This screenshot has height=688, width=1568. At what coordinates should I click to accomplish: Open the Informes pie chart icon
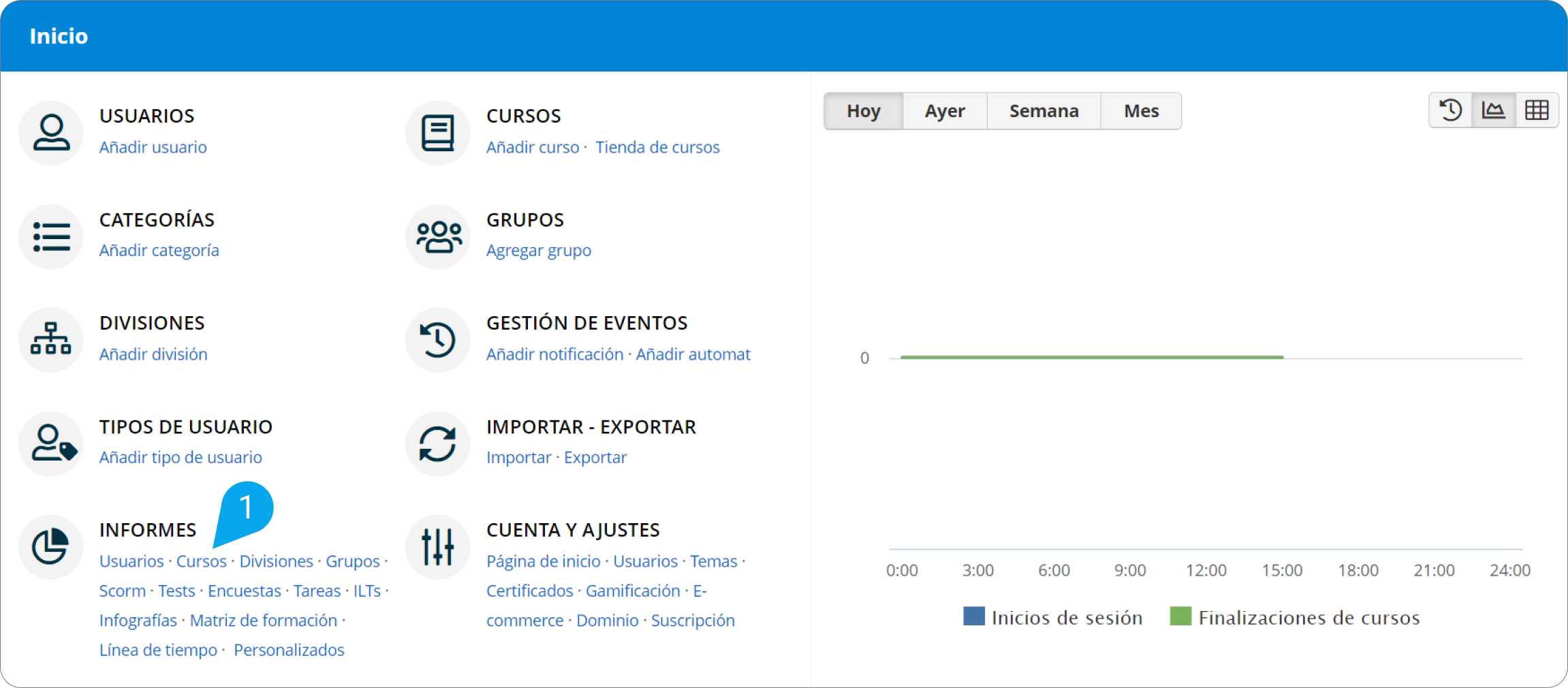click(x=51, y=546)
